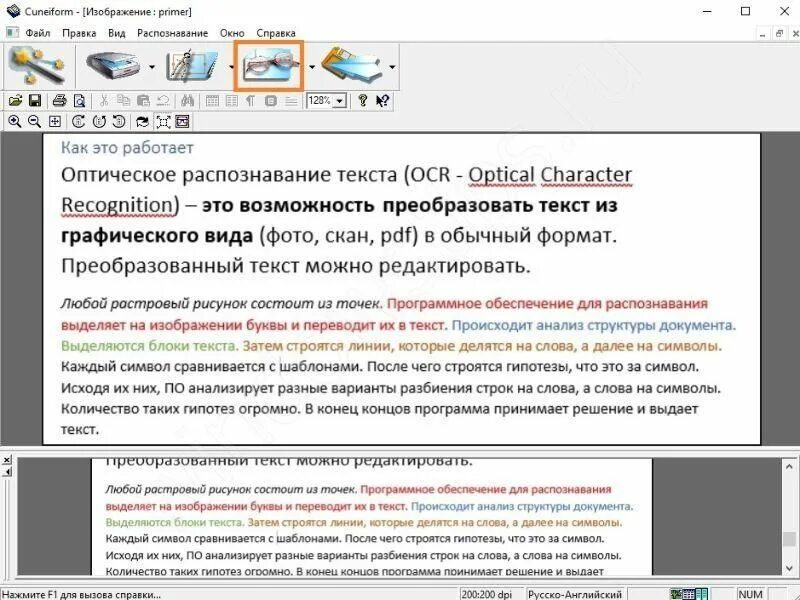
Task: Open the dropdown arrow beside the save-results icon
Action: pos(392,67)
